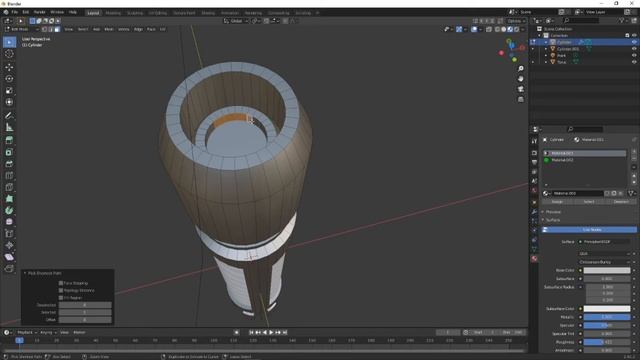Click the Assign material button
Viewport: 640px width, 360px height.
tap(557, 202)
